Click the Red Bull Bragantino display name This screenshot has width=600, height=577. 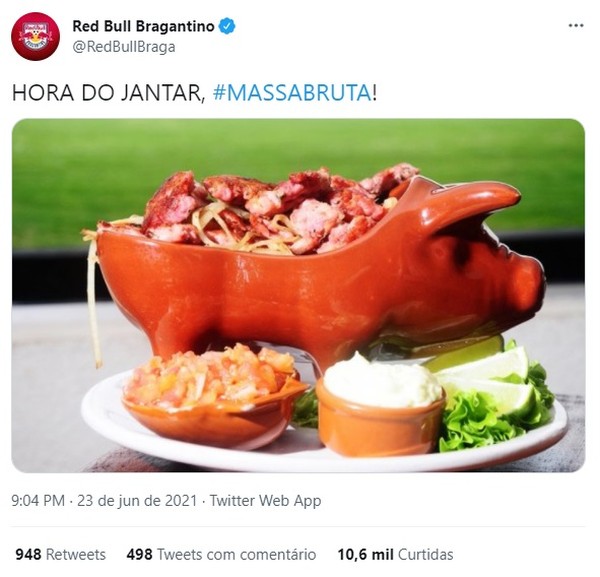coord(143,26)
